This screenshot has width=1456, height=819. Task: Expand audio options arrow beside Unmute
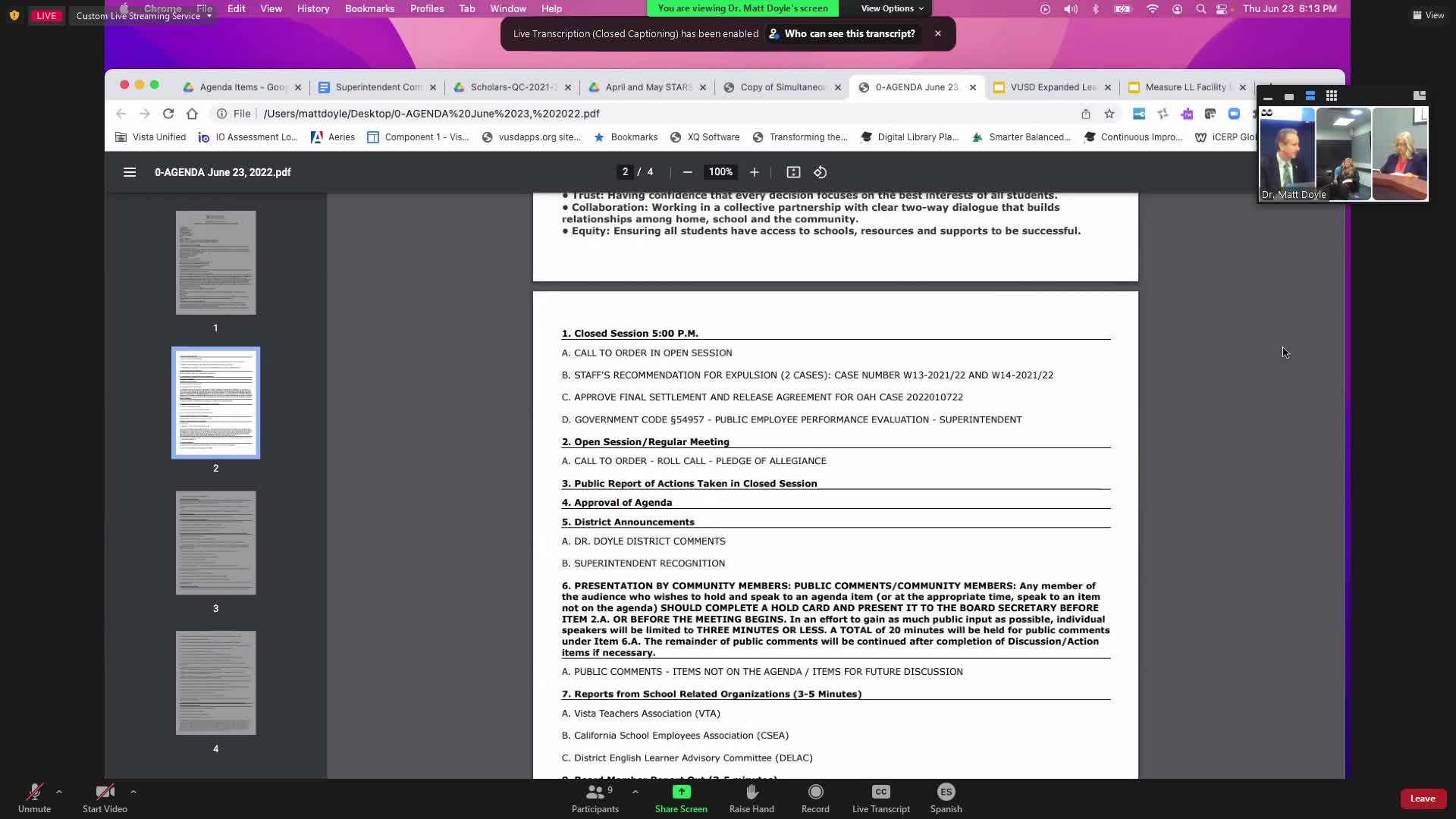(x=59, y=792)
